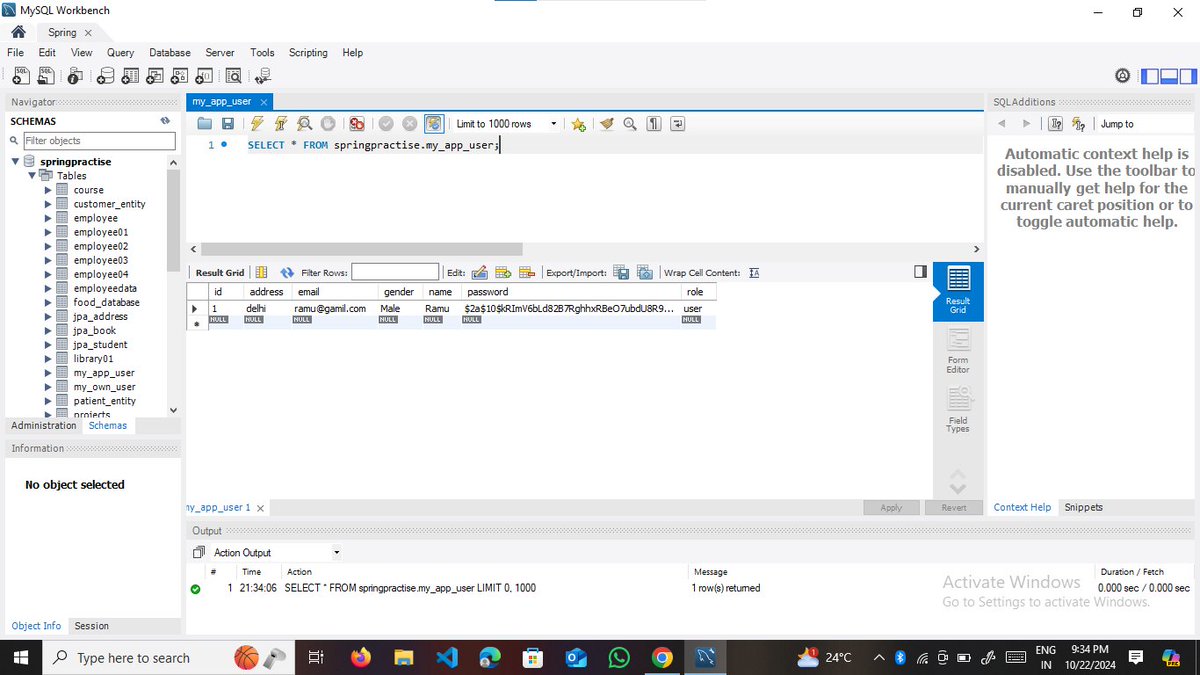Expand the course table node
1200x675 pixels.
48,190
